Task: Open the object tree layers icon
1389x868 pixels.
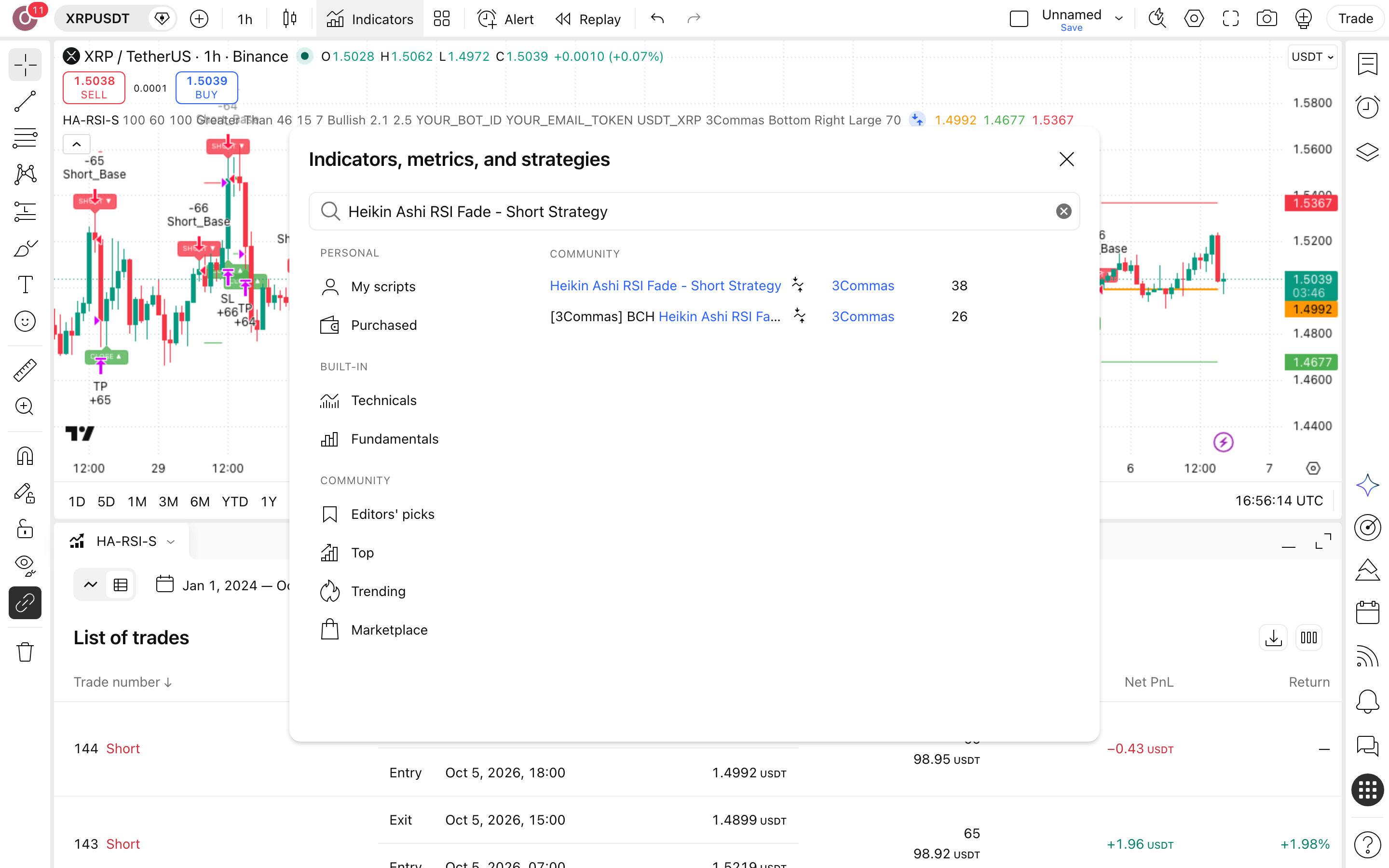Action: 1368,151
